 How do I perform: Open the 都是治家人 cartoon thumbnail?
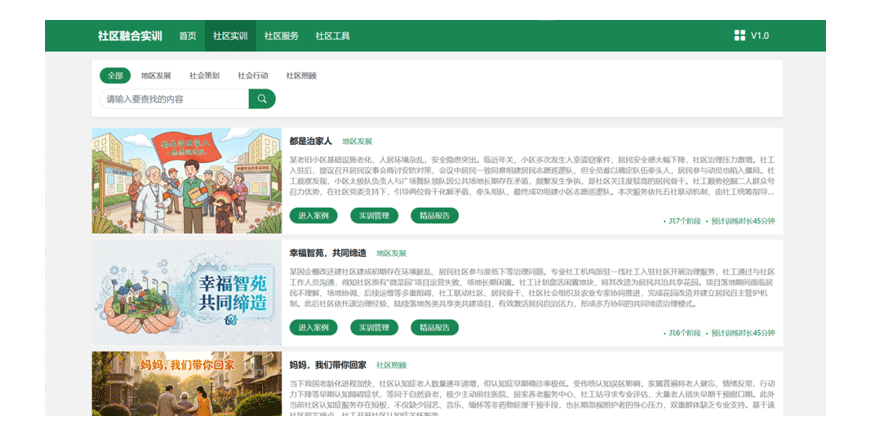coord(187,181)
